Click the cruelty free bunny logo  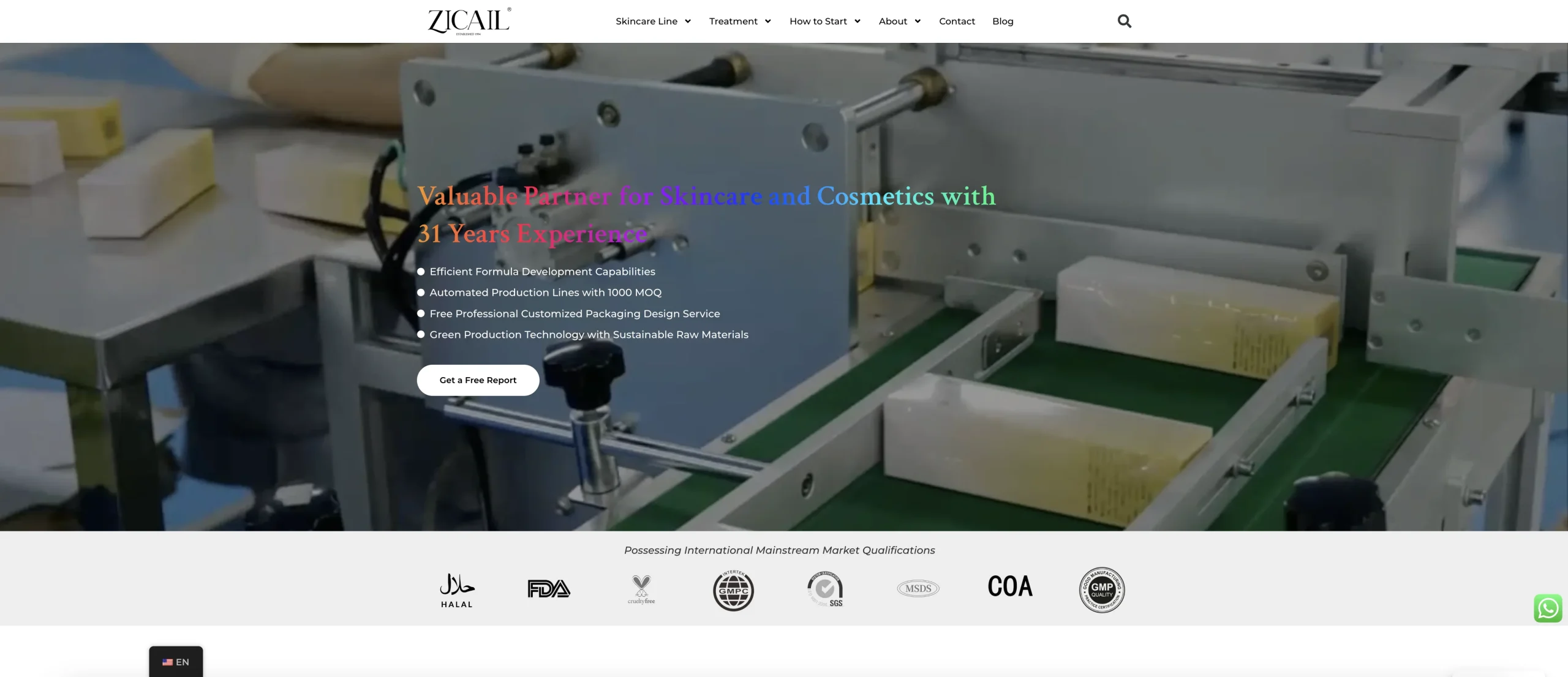(x=641, y=589)
